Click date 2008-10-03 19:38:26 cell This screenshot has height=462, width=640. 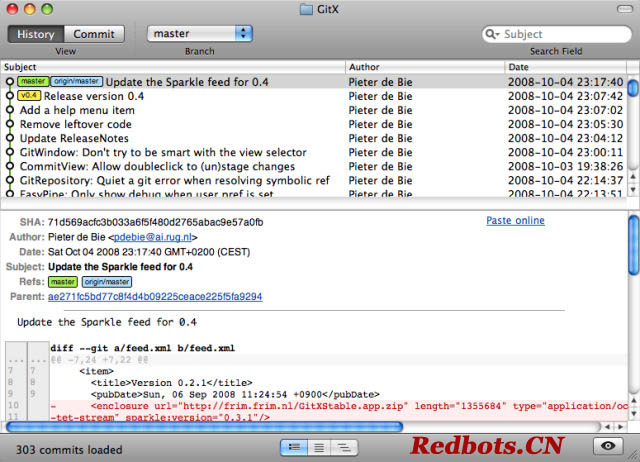[565, 167]
